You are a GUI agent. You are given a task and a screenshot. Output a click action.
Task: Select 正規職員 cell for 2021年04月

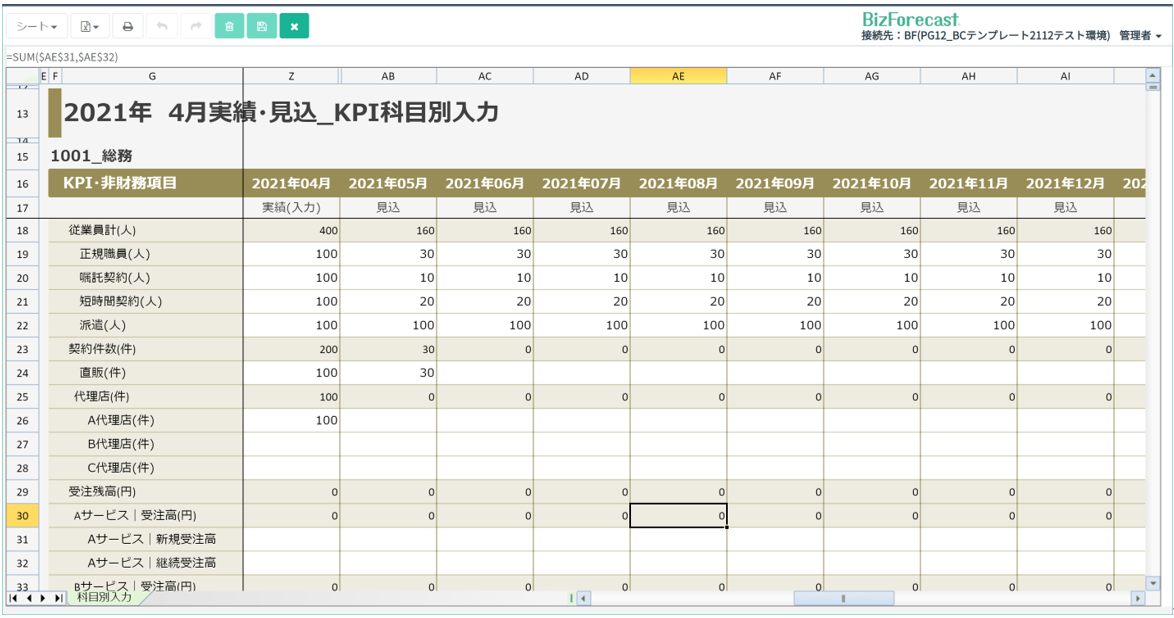292,254
